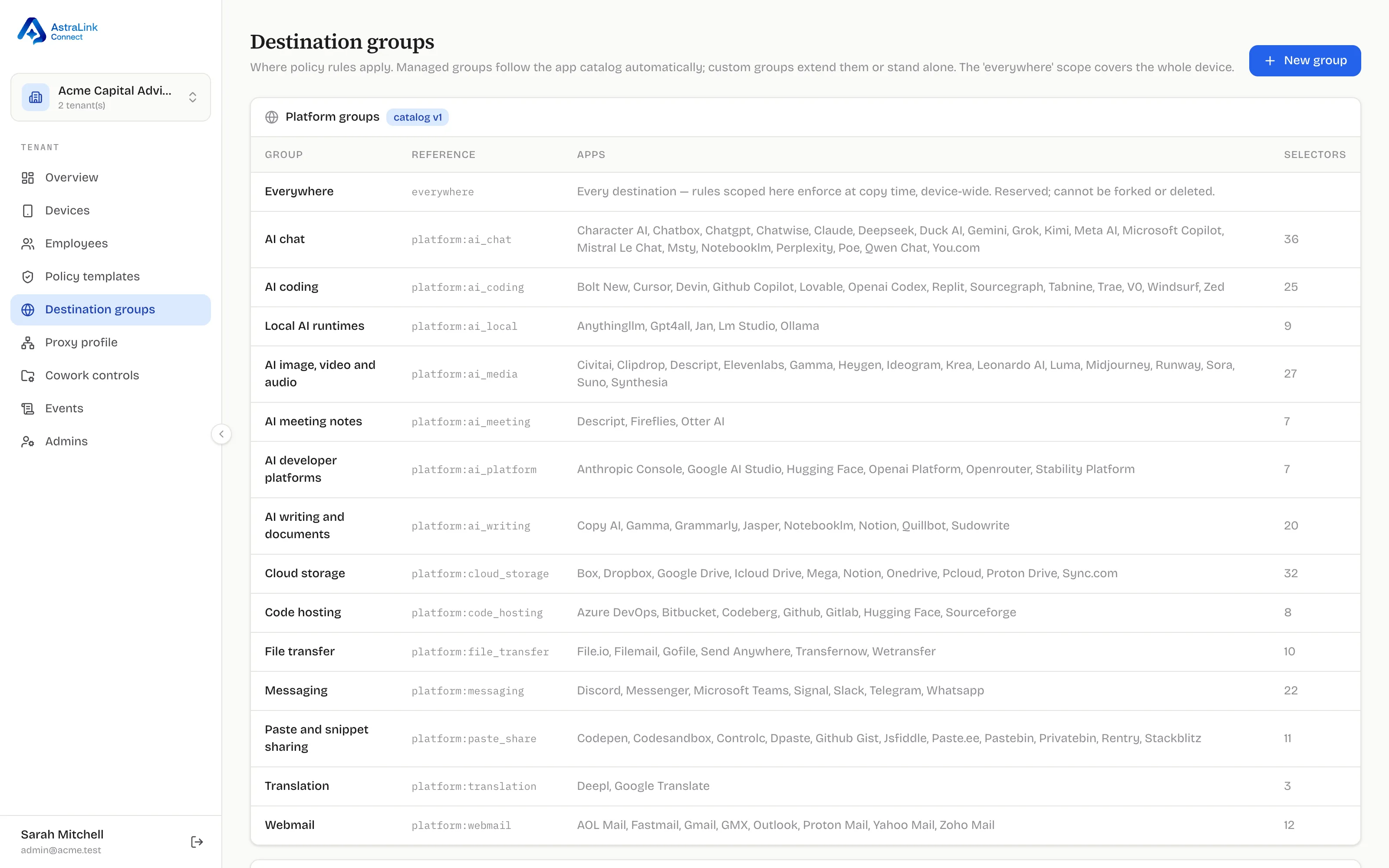Click the Overview grid icon
The height and width of the screenshot is (868, 1389).
click(x=27, y=178)
